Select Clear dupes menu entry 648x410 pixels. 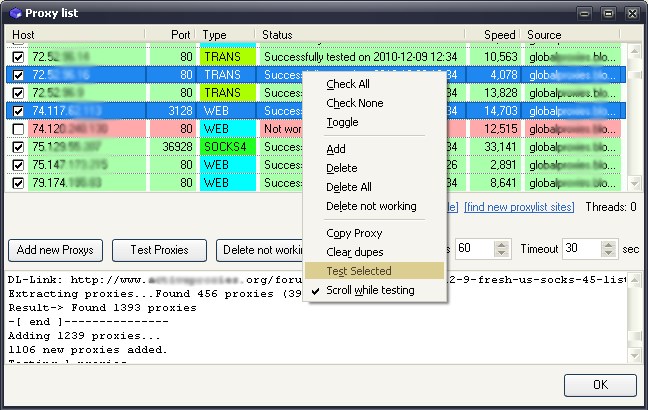tap(374, 252)
